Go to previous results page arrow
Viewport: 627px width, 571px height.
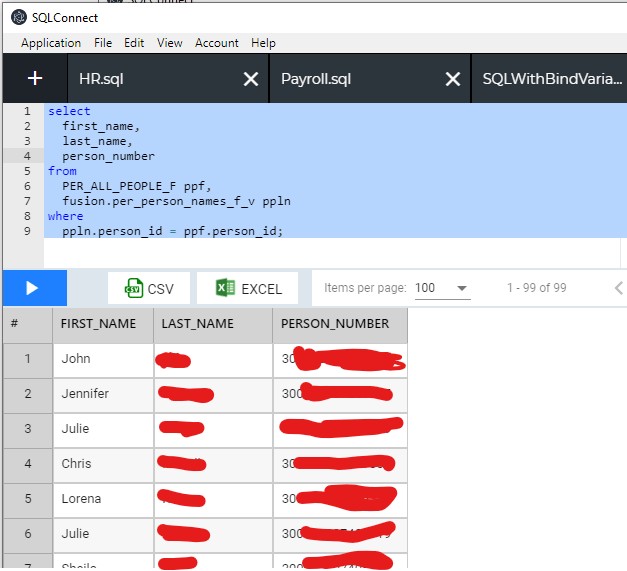coord(619,288)
